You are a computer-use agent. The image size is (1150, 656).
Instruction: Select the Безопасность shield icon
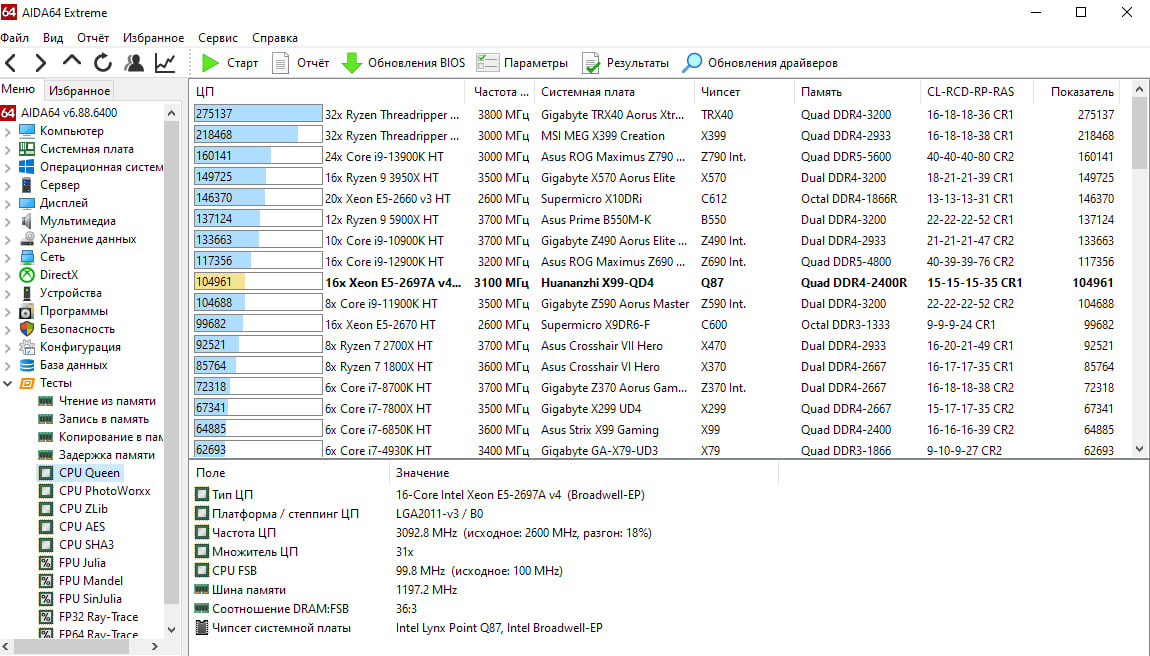click(27, 329)
